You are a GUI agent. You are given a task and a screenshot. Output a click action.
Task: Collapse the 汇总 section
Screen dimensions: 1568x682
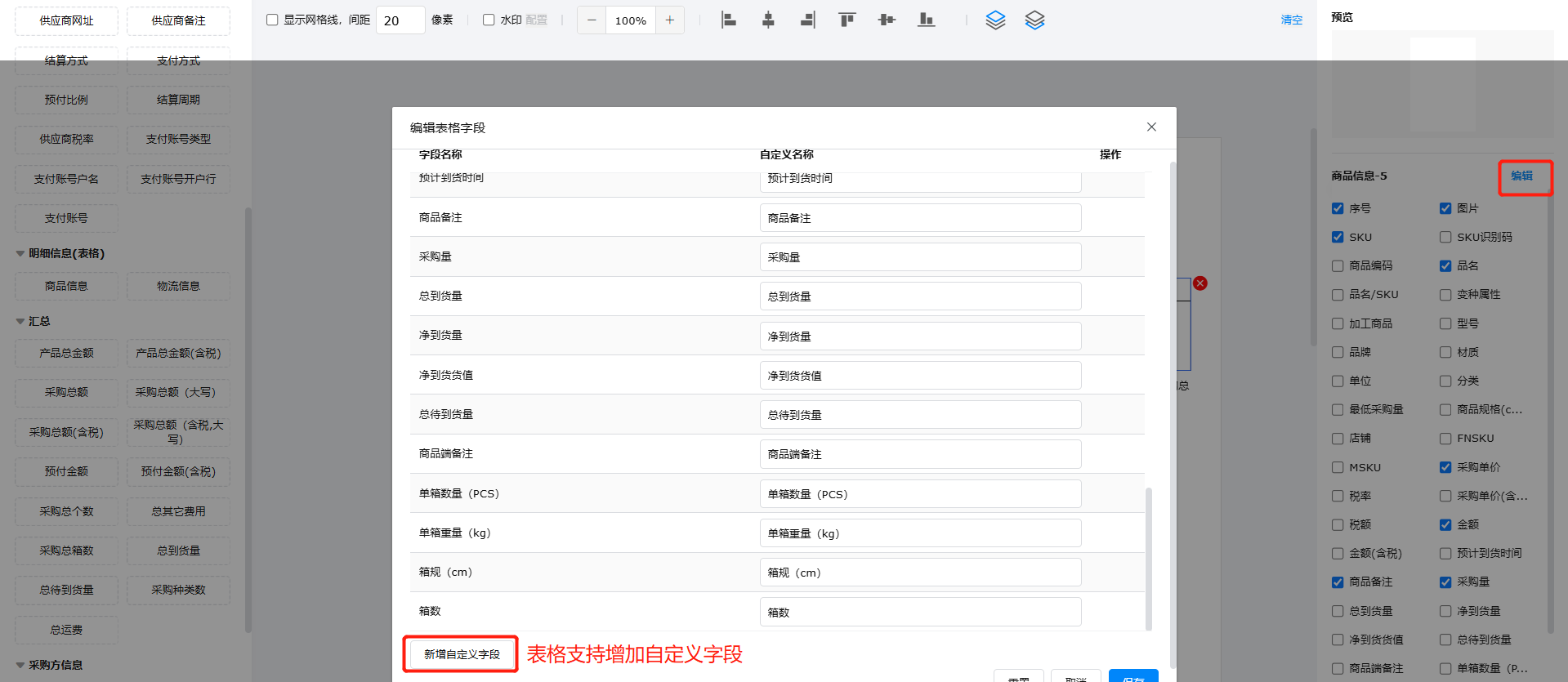[20, 322]
